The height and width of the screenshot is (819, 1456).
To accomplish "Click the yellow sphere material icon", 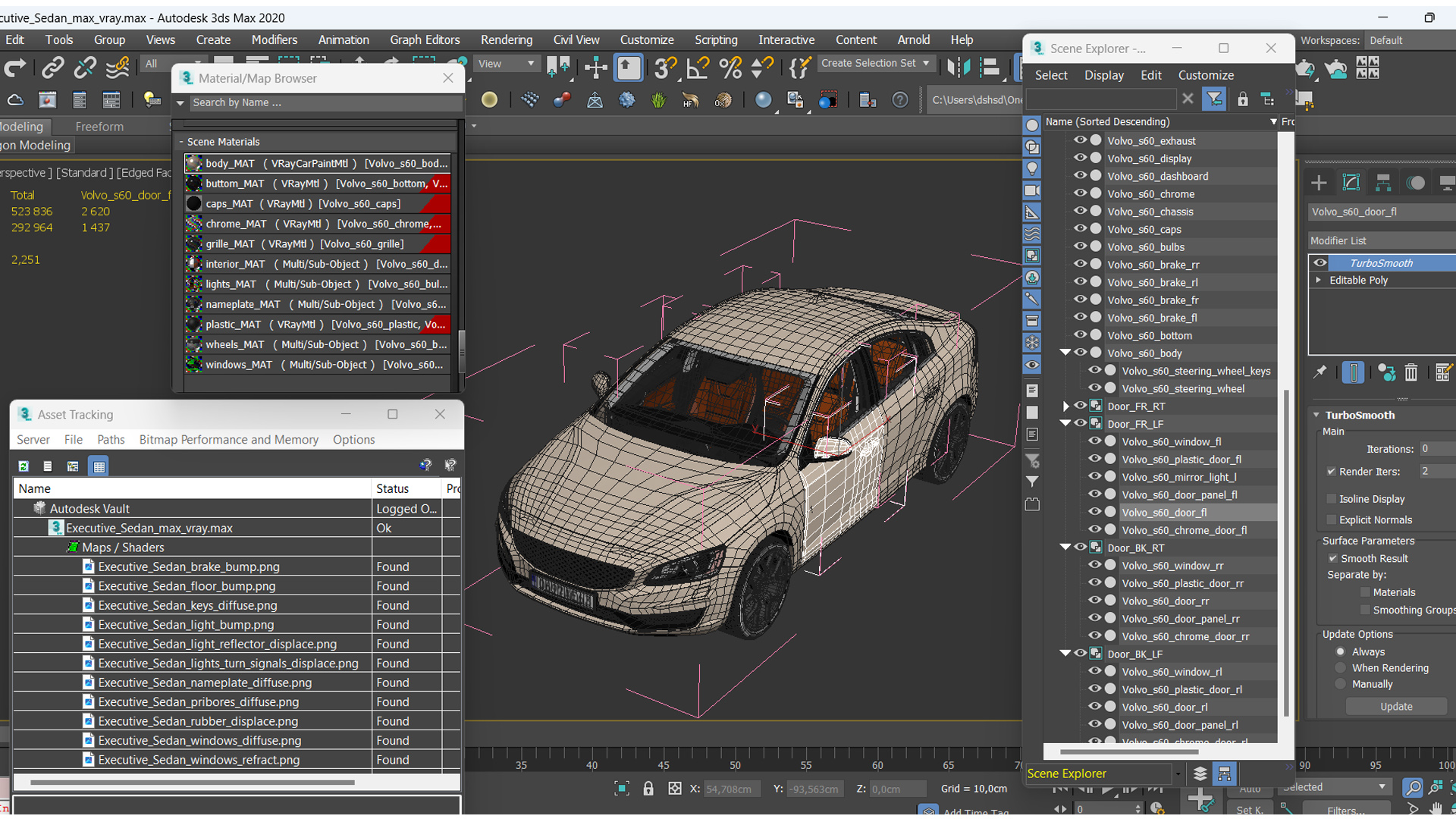I will point(489,100).
